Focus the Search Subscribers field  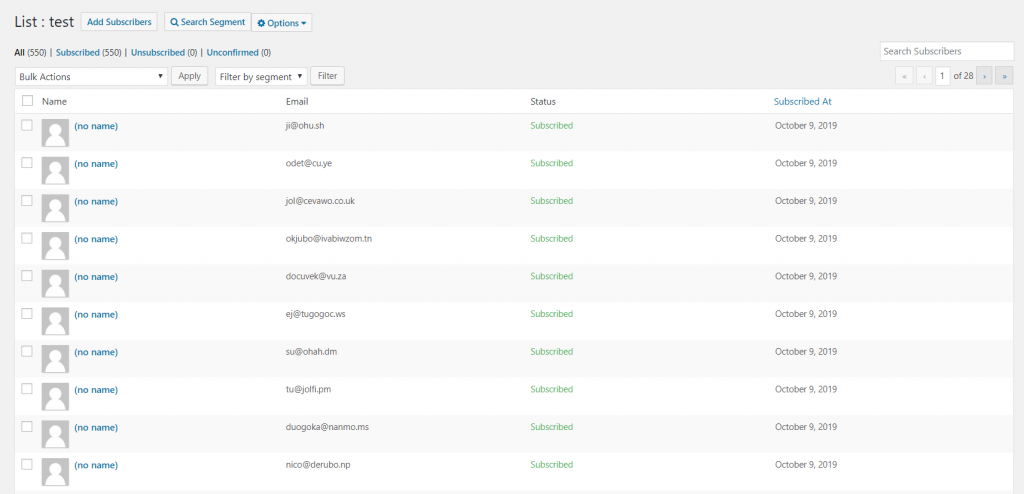click(x=947, y=51)
